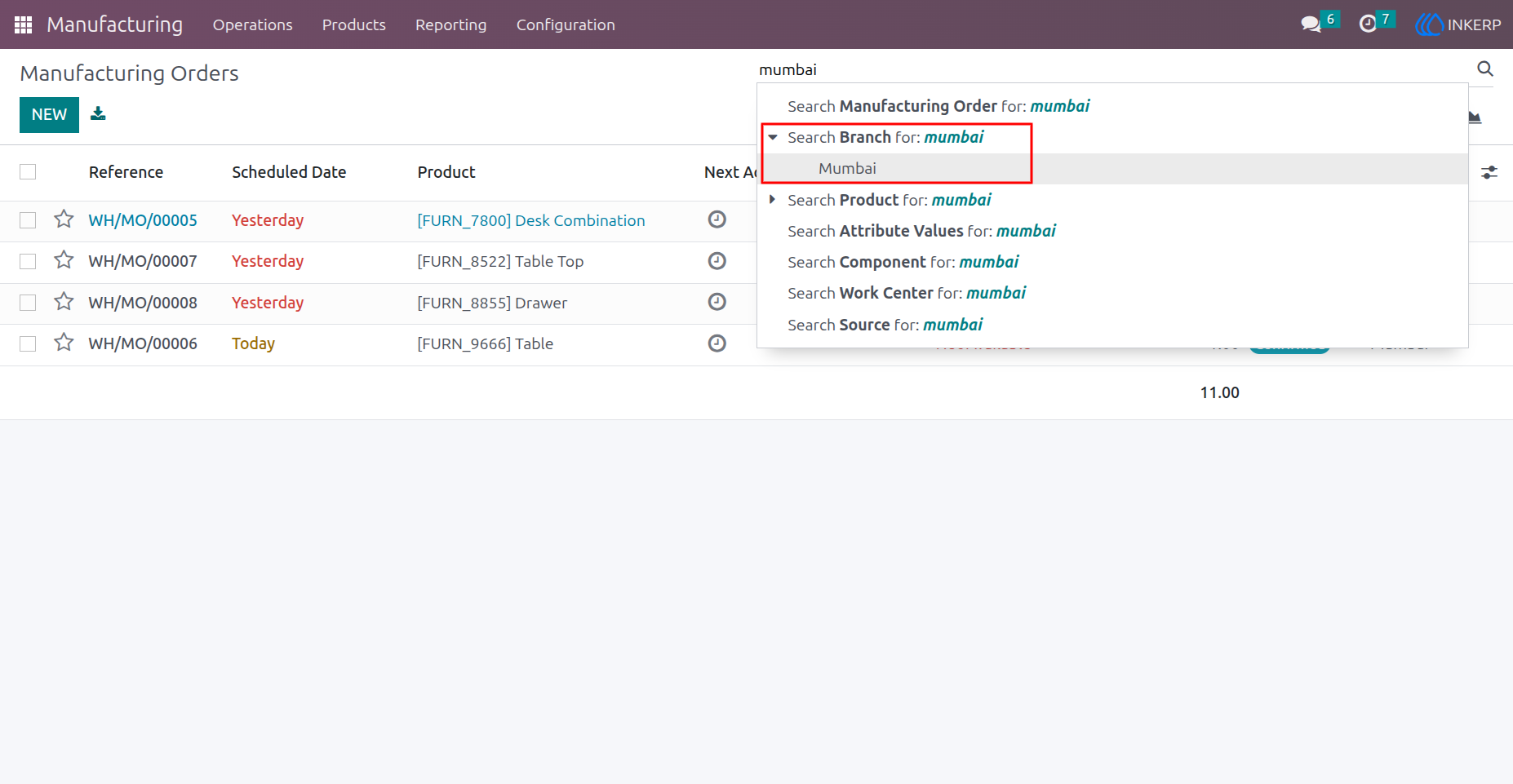
Task: Open the Configuration menu
Action: 566,24
